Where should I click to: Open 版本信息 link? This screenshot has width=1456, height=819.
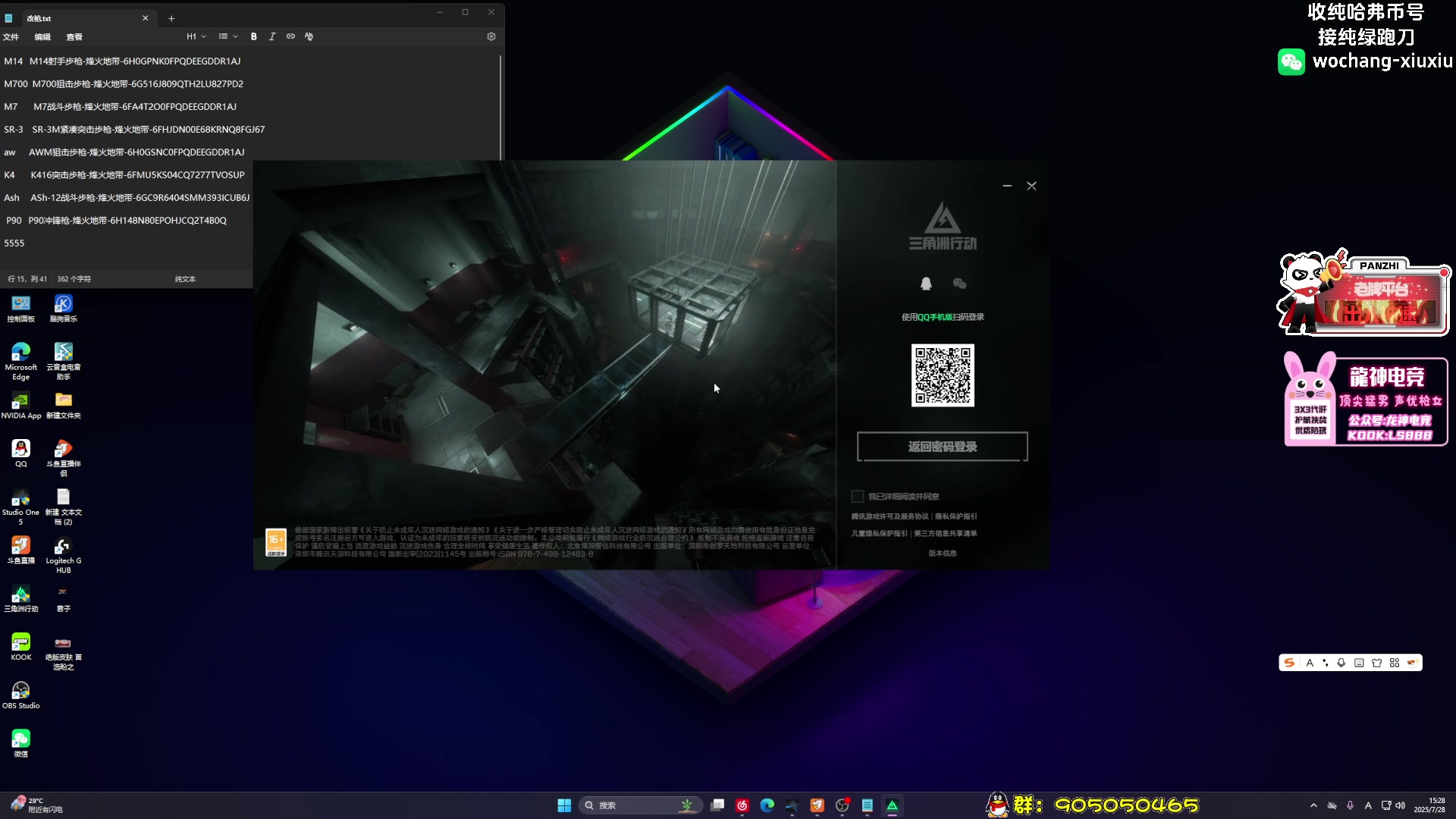pyautogui.click(x=943, y=554)
